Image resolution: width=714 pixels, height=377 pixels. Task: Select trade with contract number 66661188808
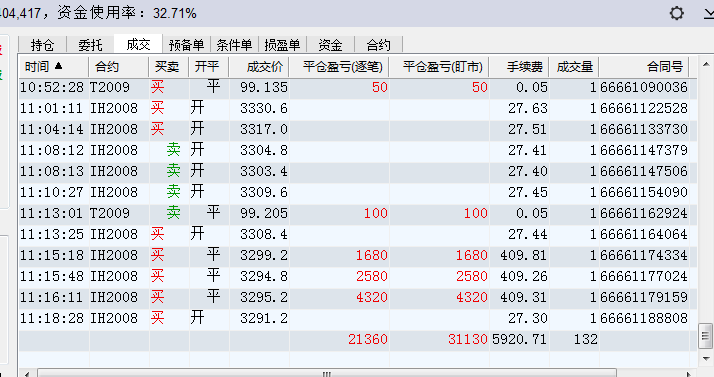point(357,318)
